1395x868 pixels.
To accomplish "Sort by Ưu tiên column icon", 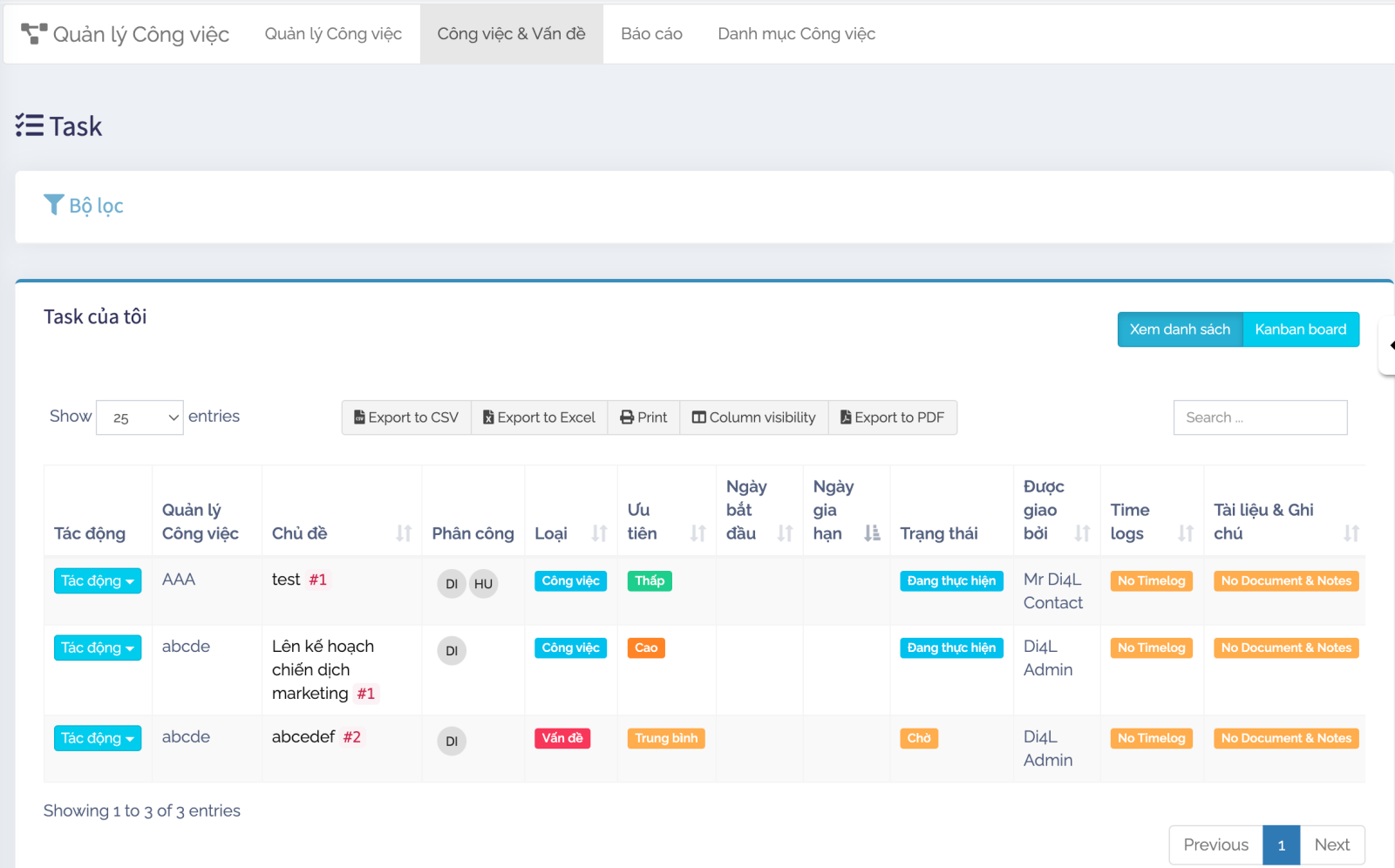I will [x=697, y=533].
